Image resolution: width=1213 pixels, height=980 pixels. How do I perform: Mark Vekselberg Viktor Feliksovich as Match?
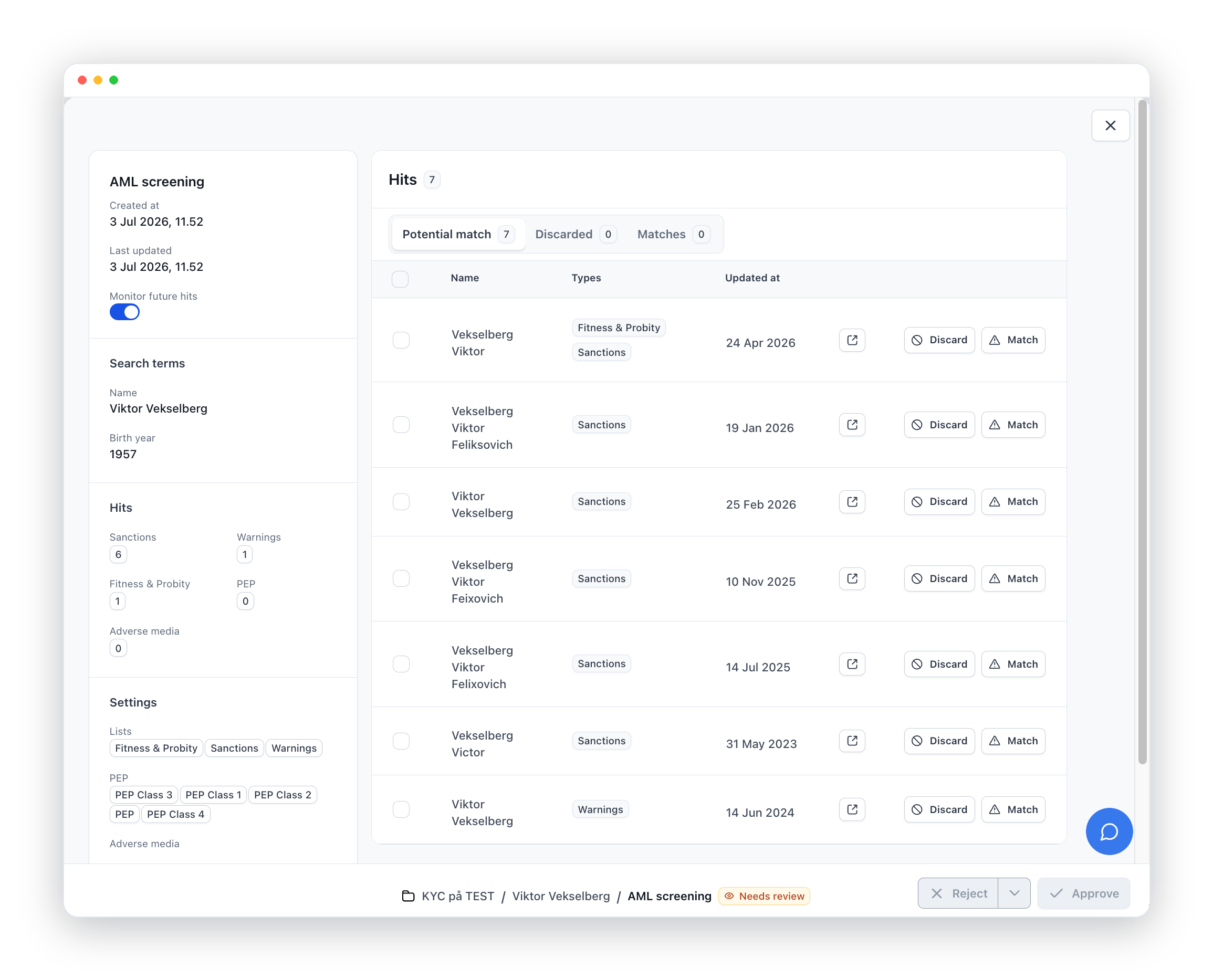[1012, 425]
